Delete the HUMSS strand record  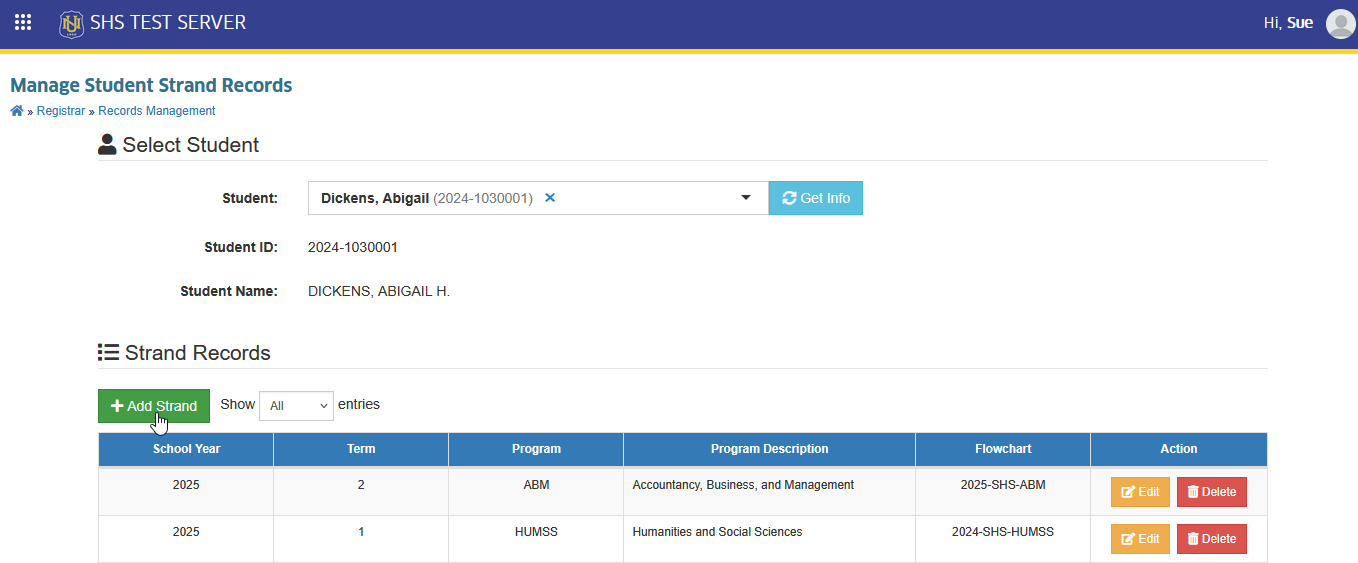tap(1212, 539)
